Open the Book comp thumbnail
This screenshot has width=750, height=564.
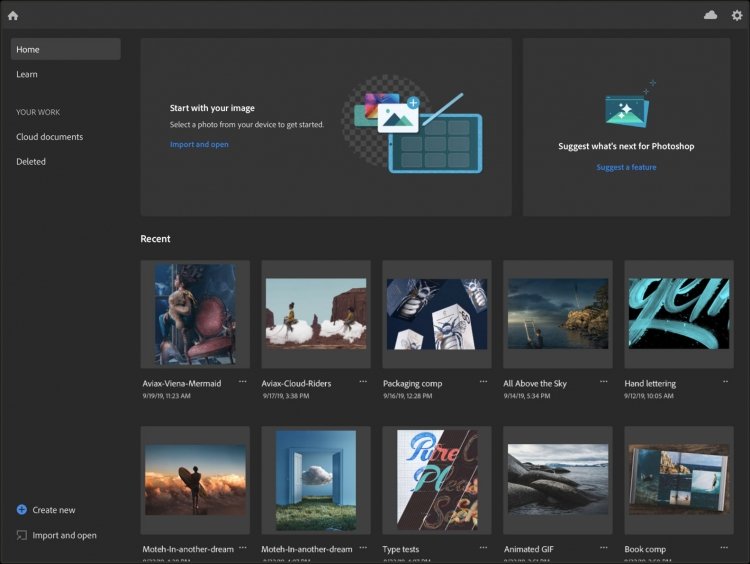coord(679,480)
